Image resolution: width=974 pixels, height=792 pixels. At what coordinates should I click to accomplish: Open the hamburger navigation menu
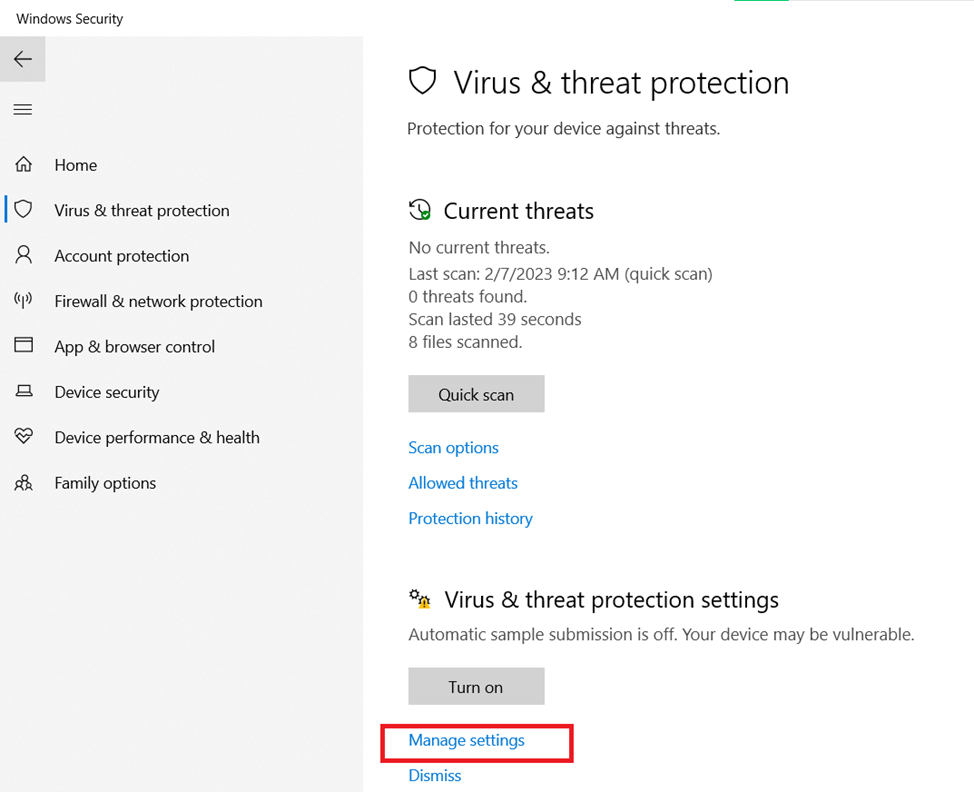pos(22,110)
